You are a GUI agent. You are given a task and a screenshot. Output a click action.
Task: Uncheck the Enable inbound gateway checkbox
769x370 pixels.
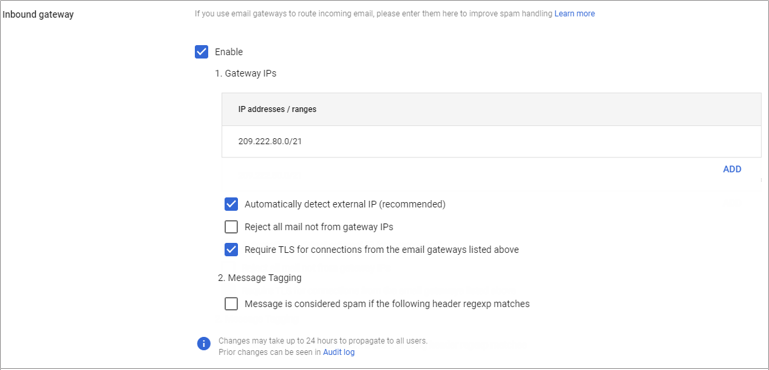click(x=202, y=52)
